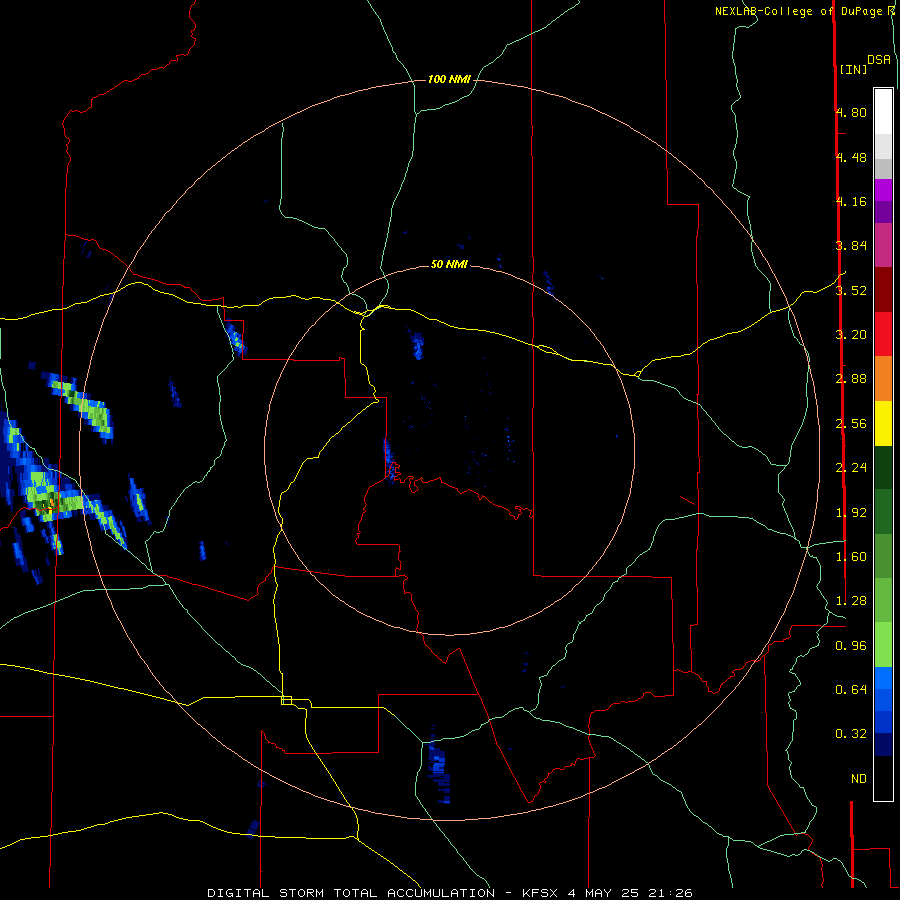The image size is (900, 900).
Task: Click the "3.52" legend value
Action: coord(851,290)
